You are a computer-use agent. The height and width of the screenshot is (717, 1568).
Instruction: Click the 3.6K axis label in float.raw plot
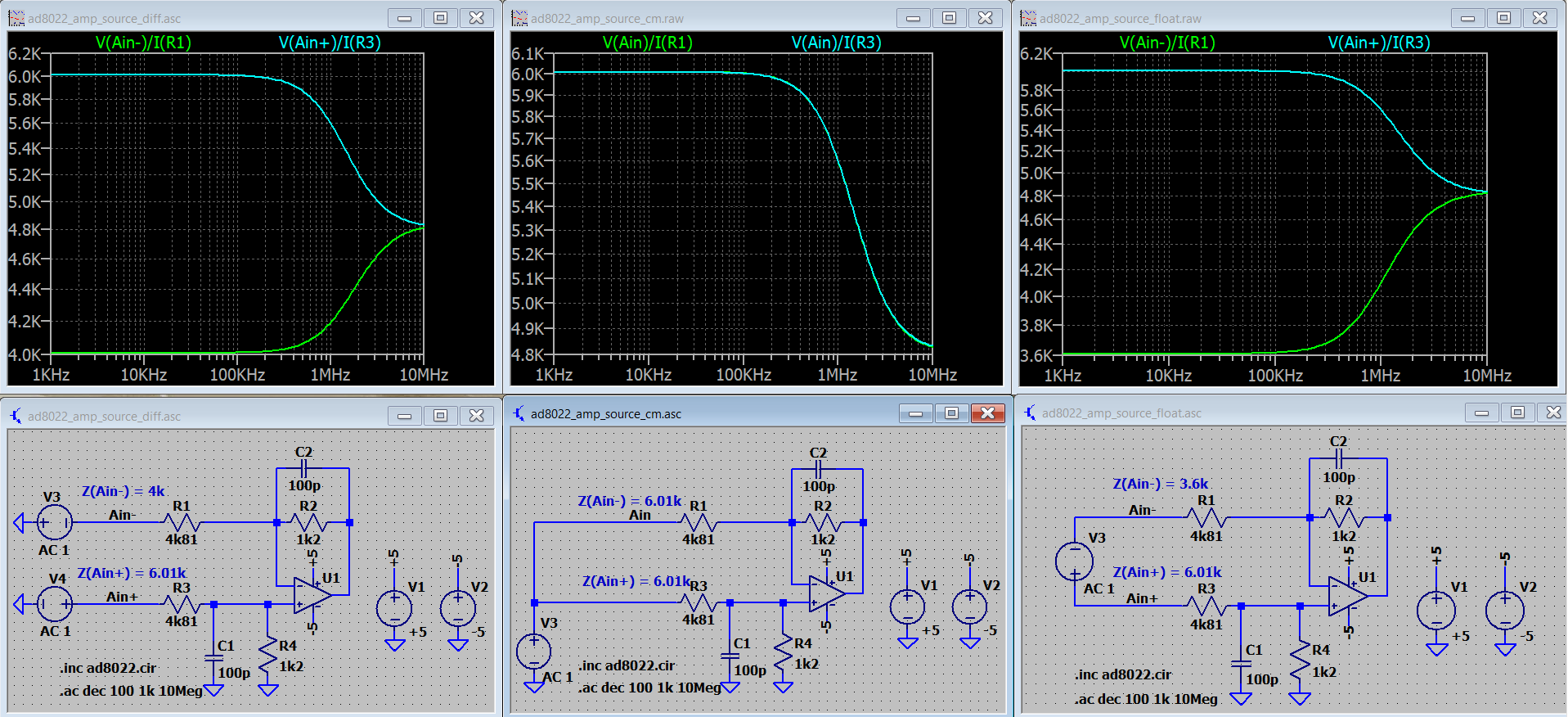pyautogui.click(x=1036, y=355)
